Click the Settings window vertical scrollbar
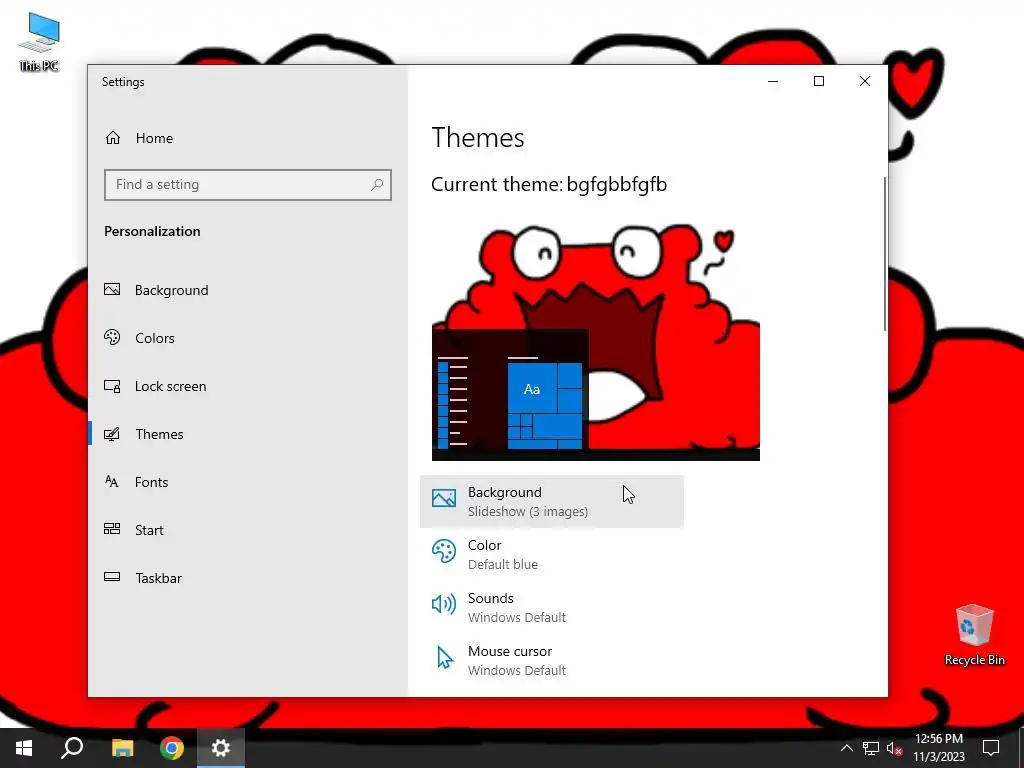Image resolution: width=1024 pixels, height=768 pixels. (885, 253)
